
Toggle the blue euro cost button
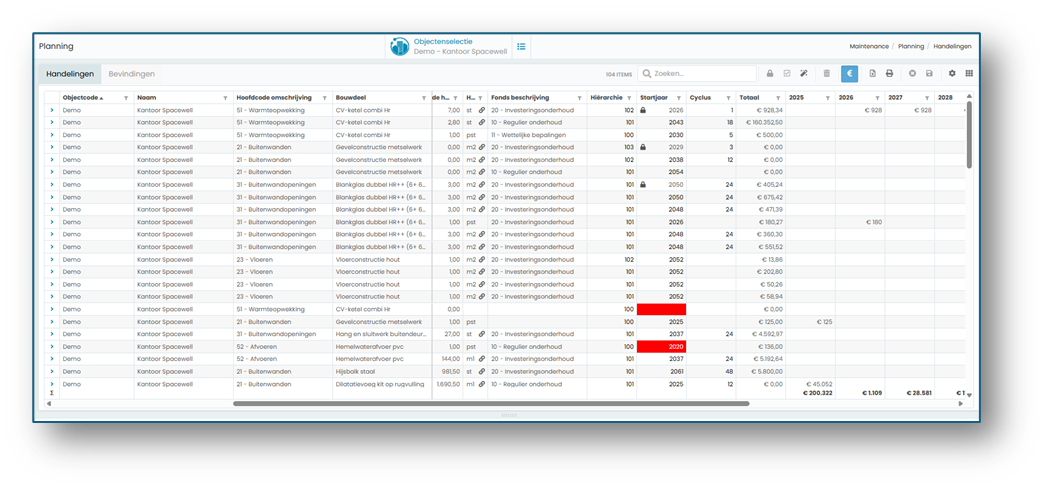[849, 74]
